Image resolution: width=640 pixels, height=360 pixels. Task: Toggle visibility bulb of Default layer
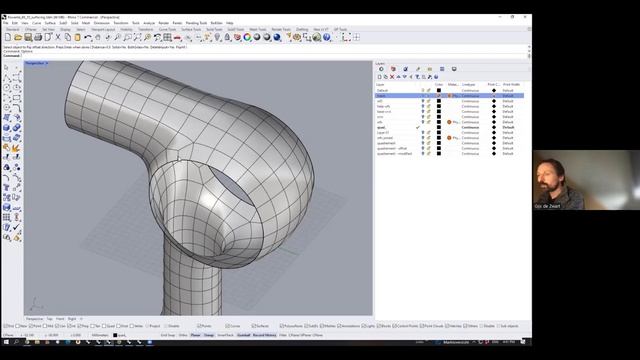tap(423, 90)
